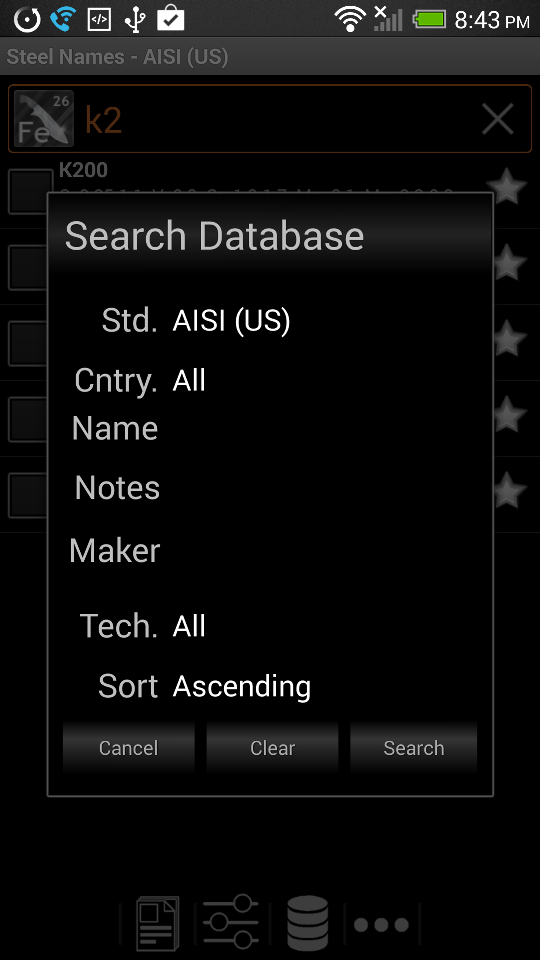
Task: Open the sliders filter settings icon
Action: [x=230, y=922]
